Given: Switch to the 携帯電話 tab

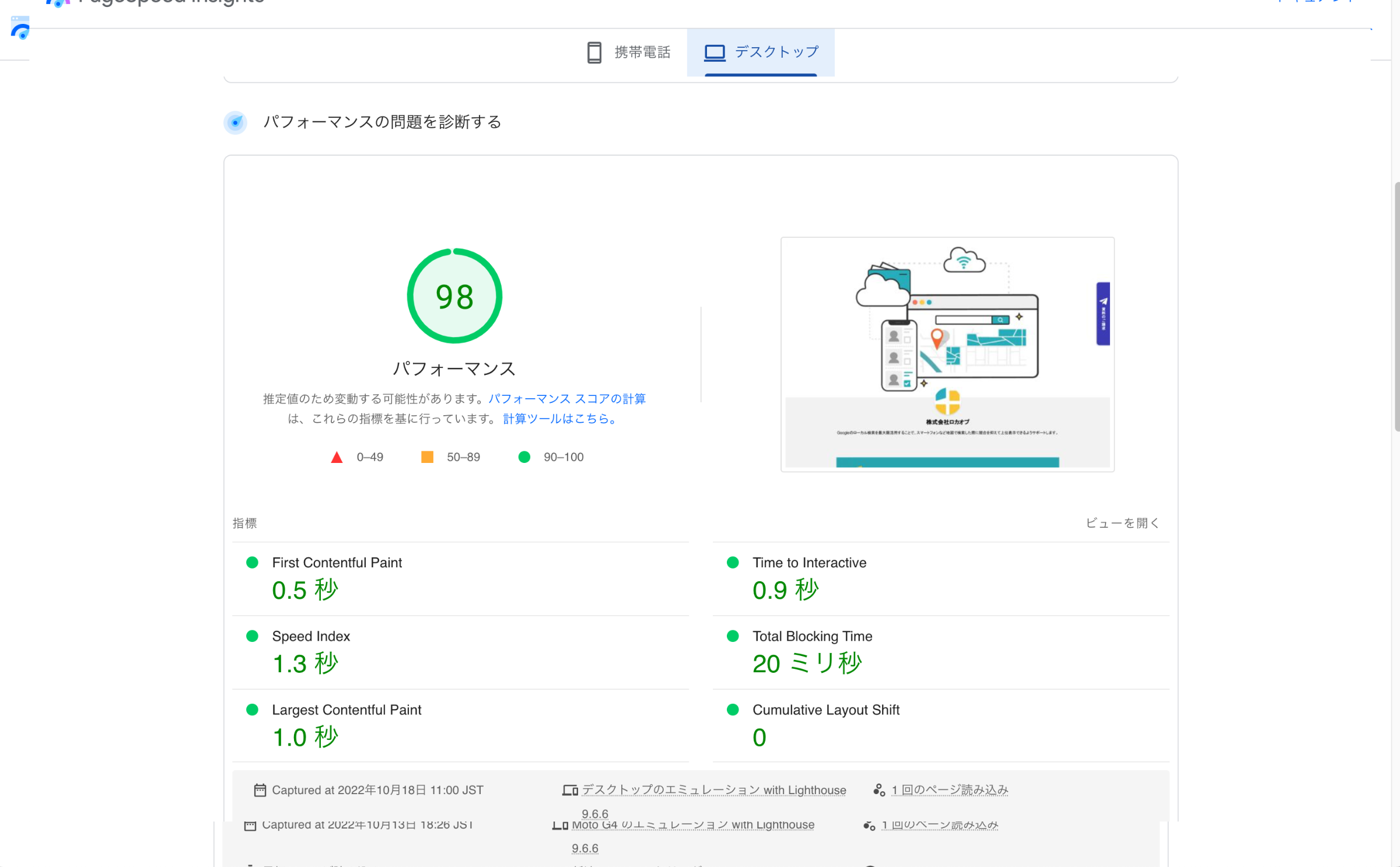Looking at the screenshot, I should 642,52.
